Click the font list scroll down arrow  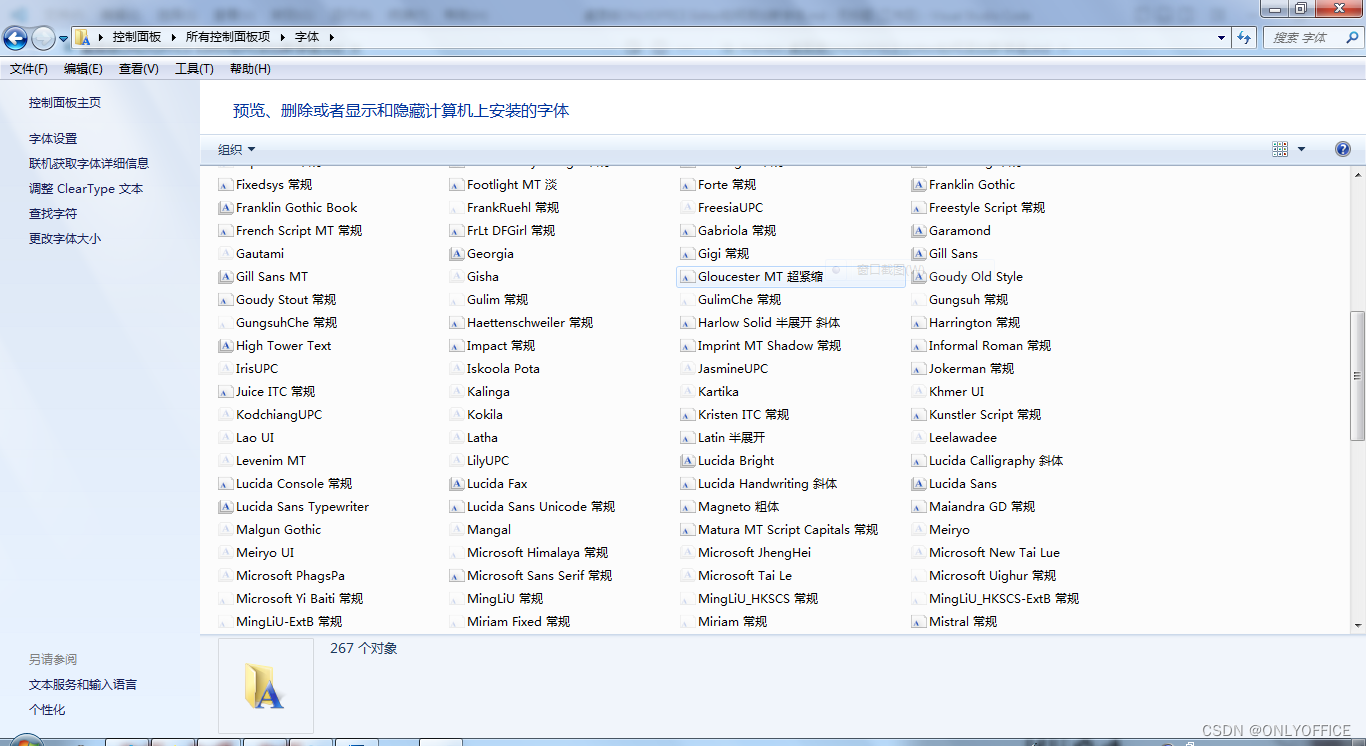click(x=1358, y=625)
